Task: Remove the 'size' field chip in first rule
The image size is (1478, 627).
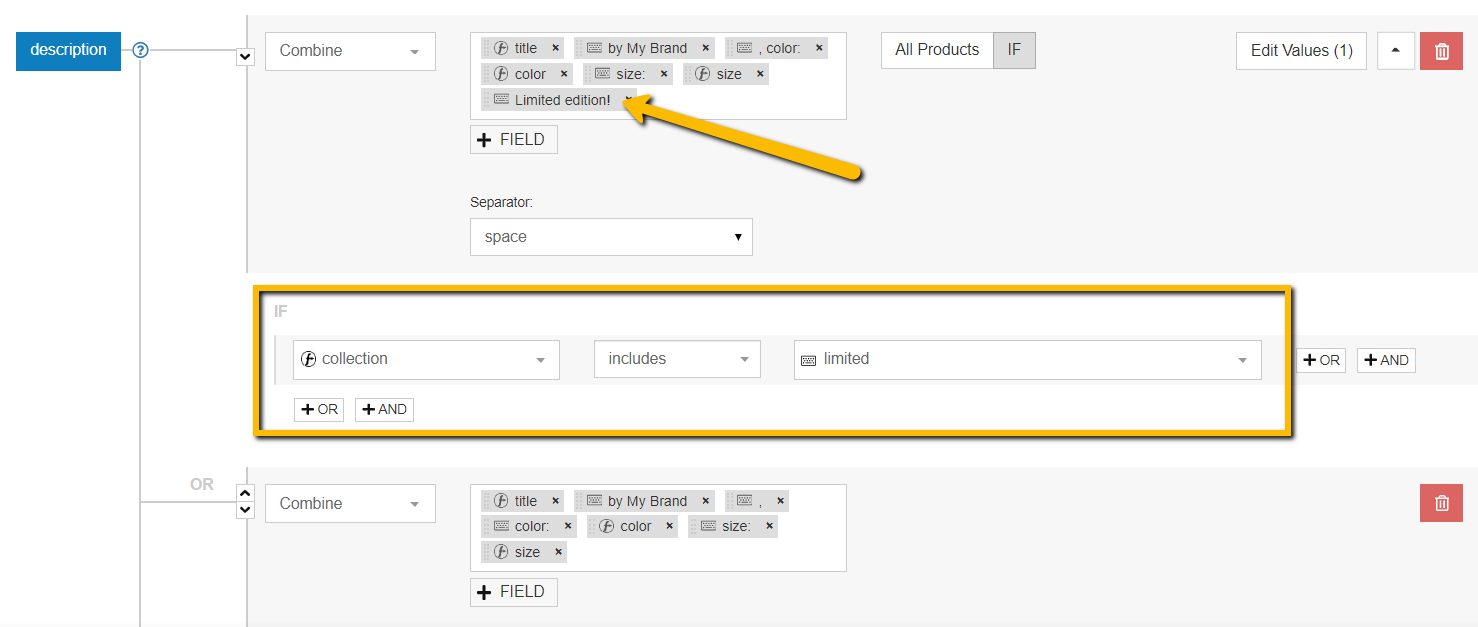Action: point(760,74)
